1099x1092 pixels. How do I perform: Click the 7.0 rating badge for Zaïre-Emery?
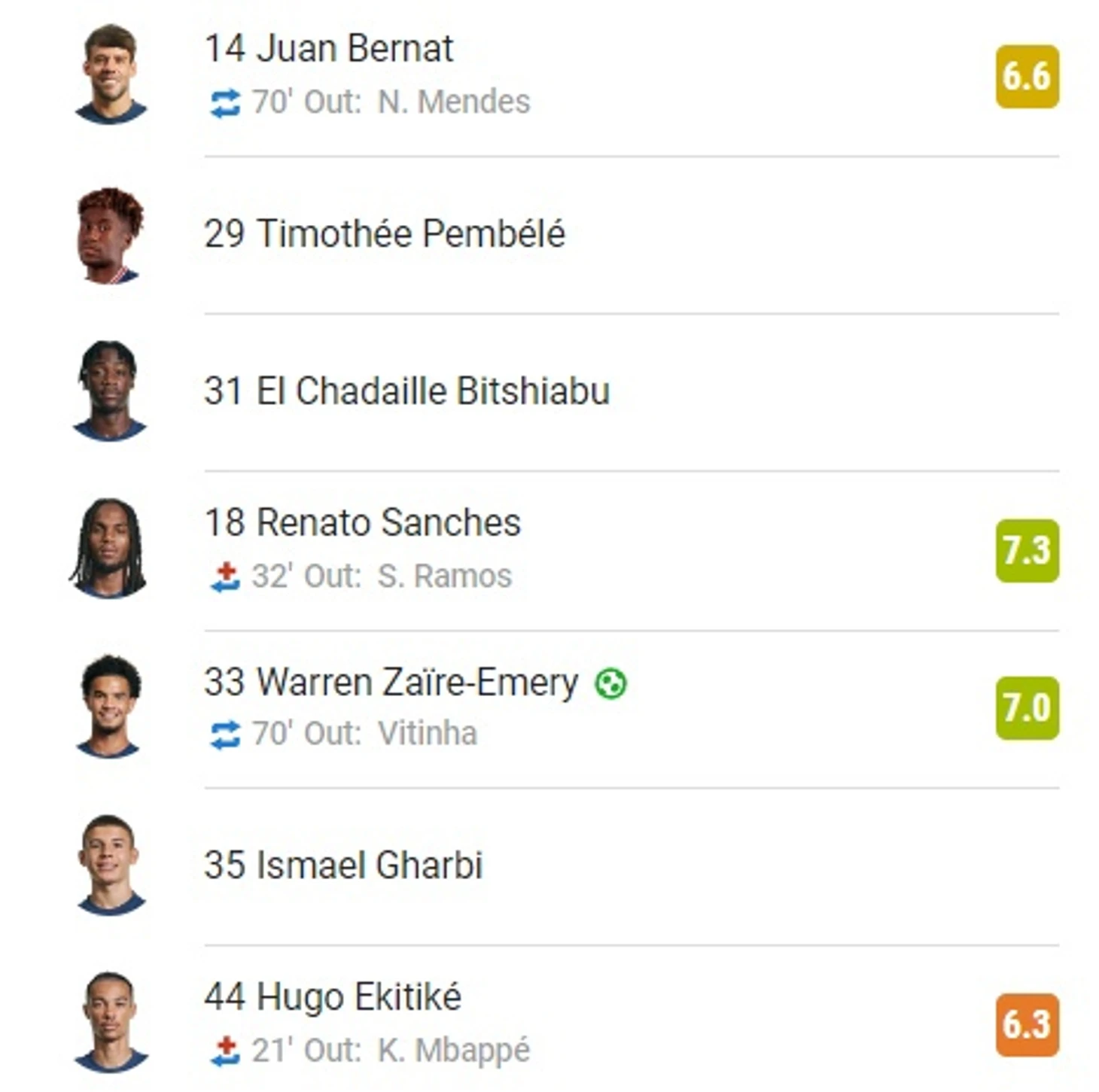click(1027, 708)
